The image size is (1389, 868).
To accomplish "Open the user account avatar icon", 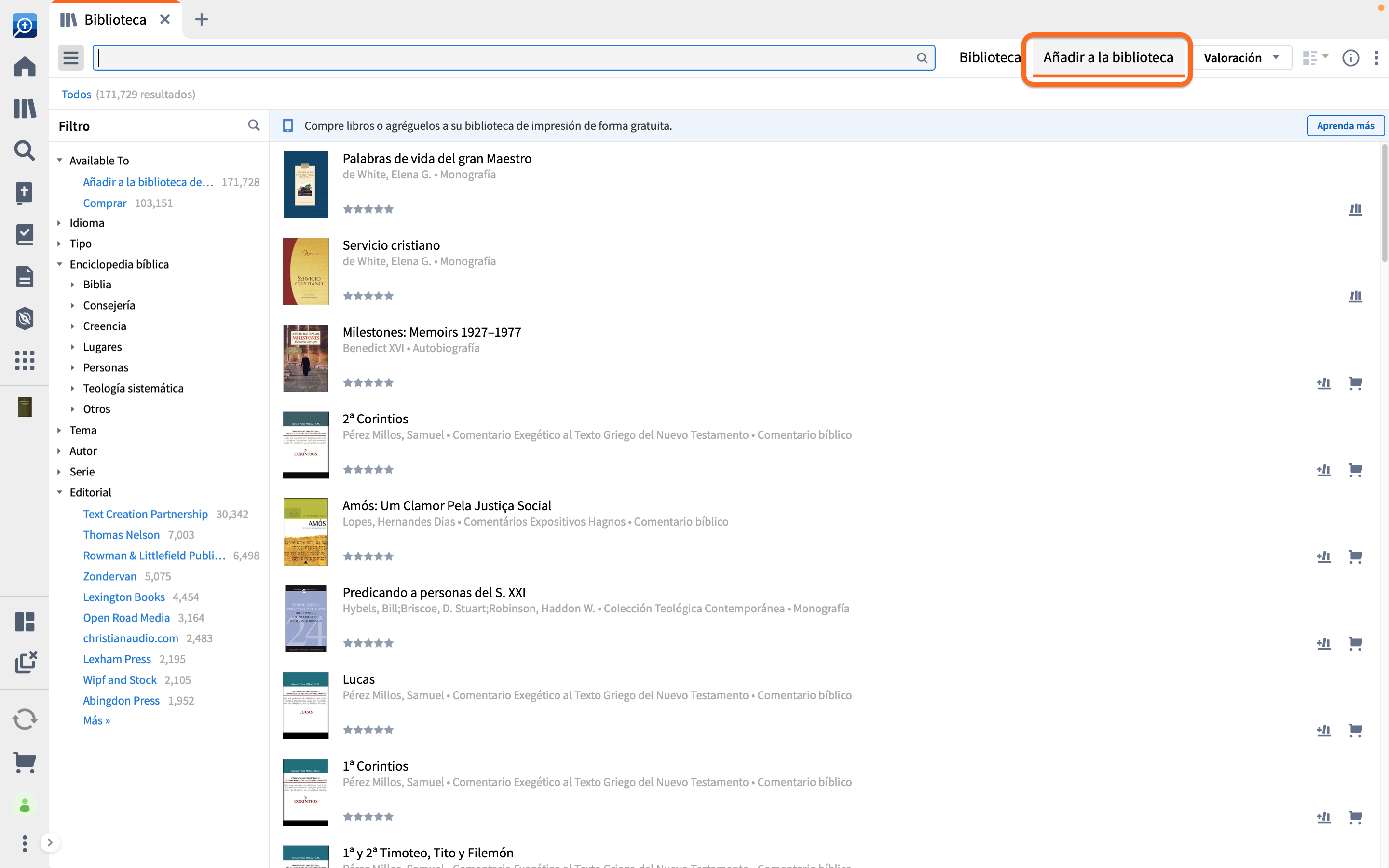I will (25, 806).
